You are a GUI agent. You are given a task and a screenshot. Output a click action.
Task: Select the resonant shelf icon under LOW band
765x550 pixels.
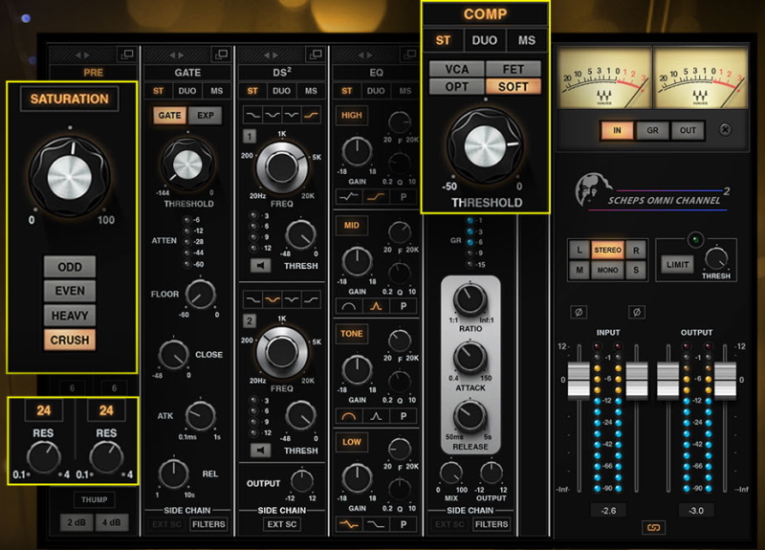pos(348,525)
